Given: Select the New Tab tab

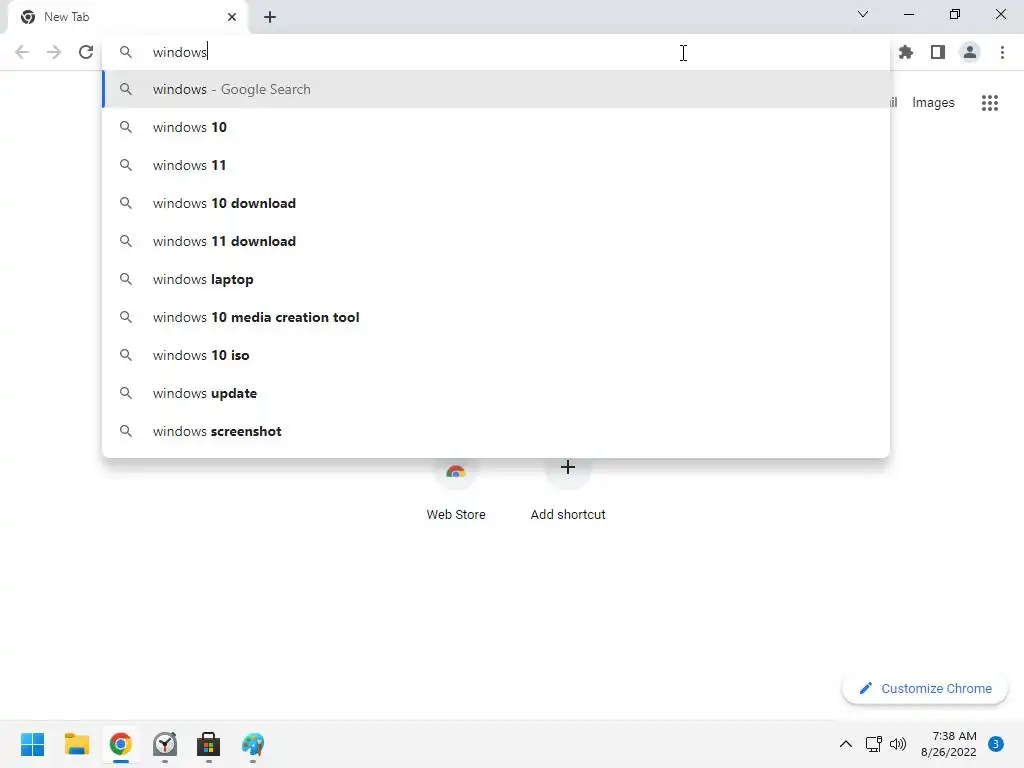Looking at the screenshot, I should point(127,17).
